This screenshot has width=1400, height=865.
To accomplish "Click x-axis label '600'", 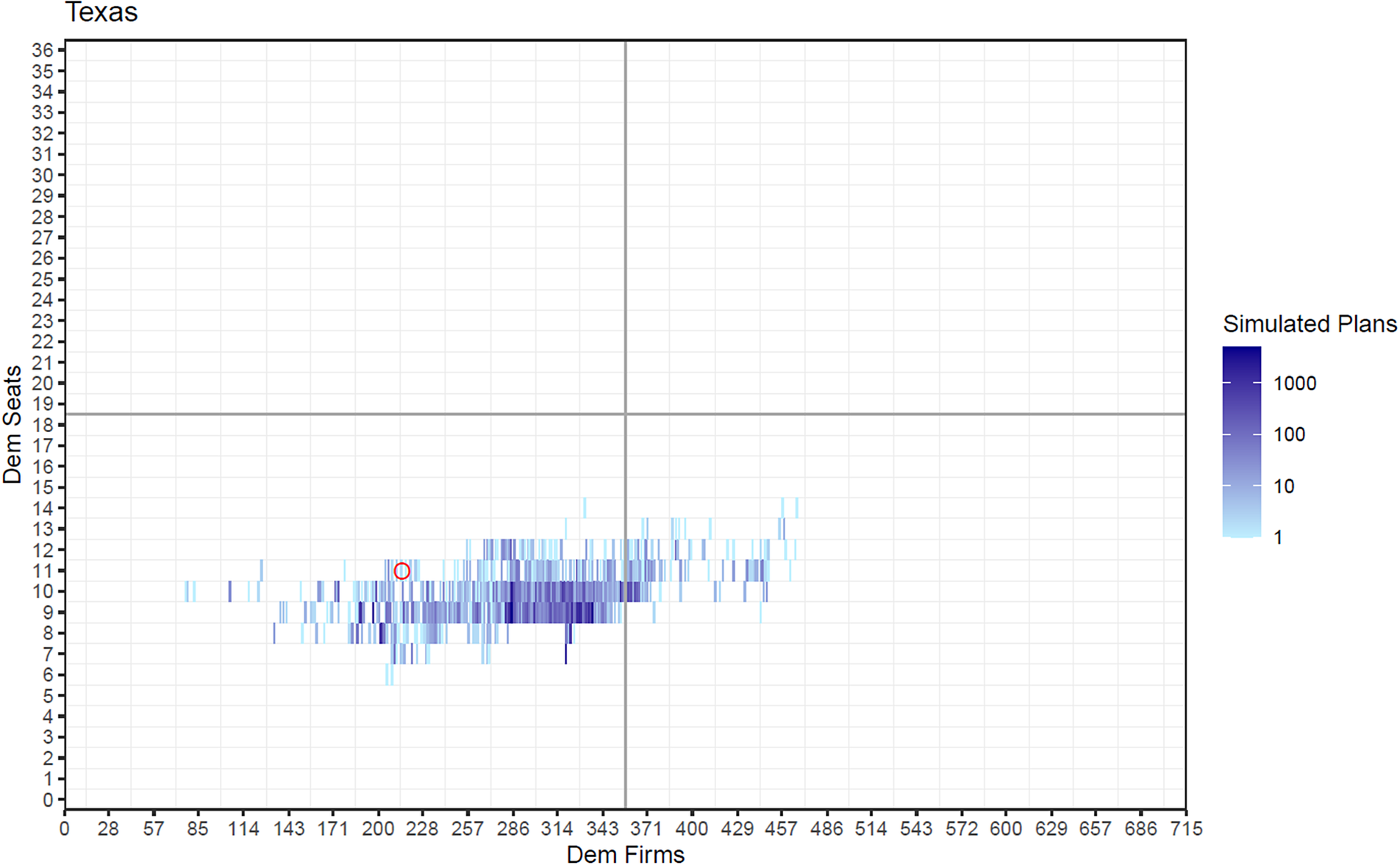I will pyautogui.click(x=1005, y=829).
